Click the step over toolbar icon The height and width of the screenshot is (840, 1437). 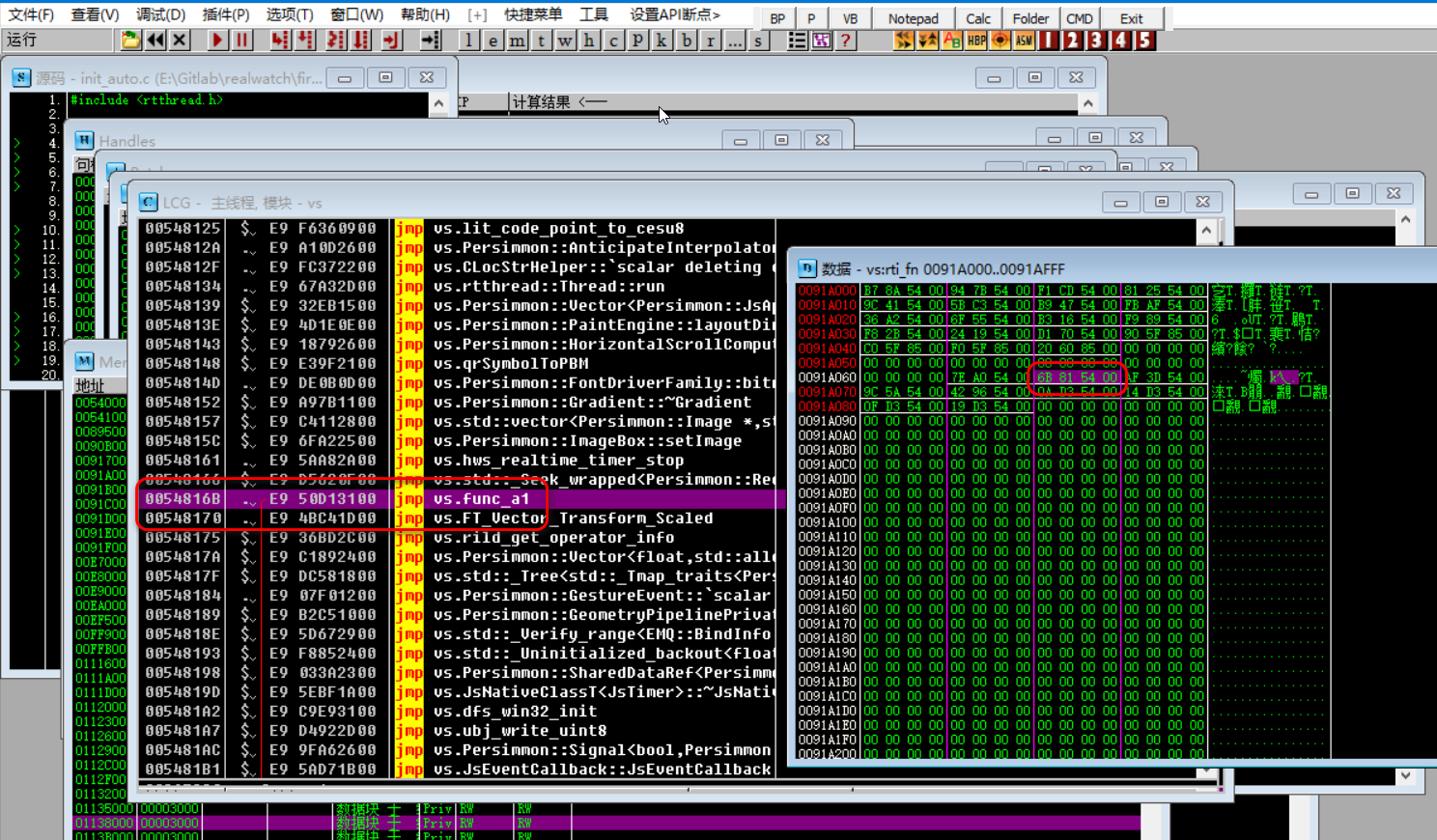305,40
